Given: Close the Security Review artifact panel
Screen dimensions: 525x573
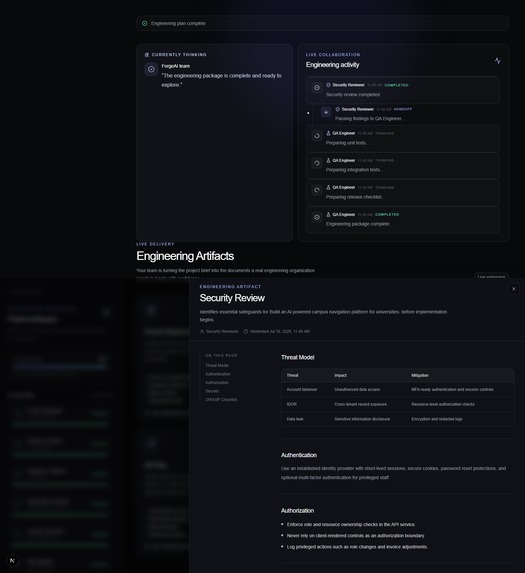Looking at the screenshot, I should 513,289.
